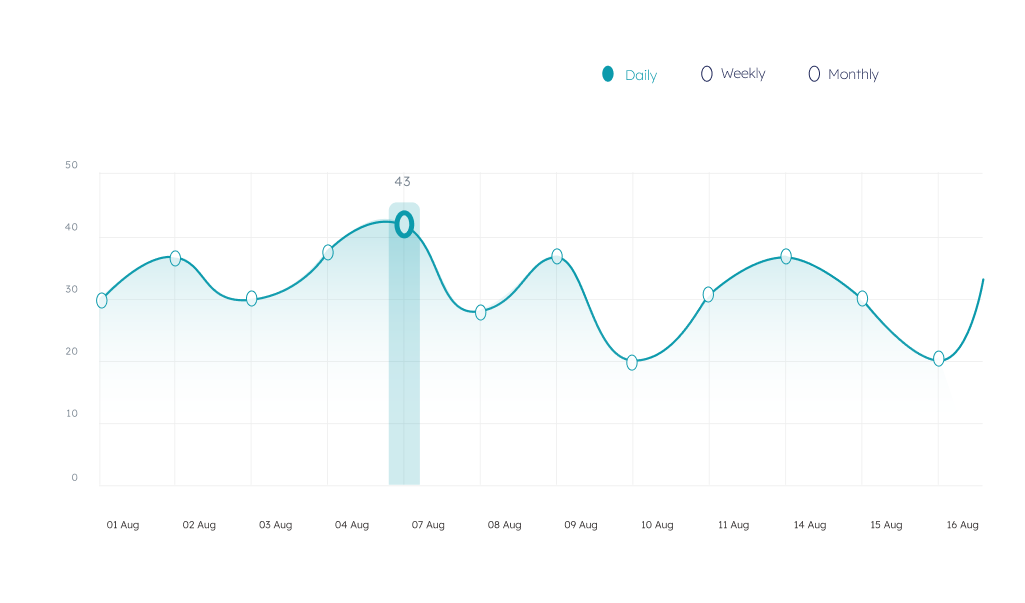
Task: Click the 43 value label above the chart
Action: (402, 182)
